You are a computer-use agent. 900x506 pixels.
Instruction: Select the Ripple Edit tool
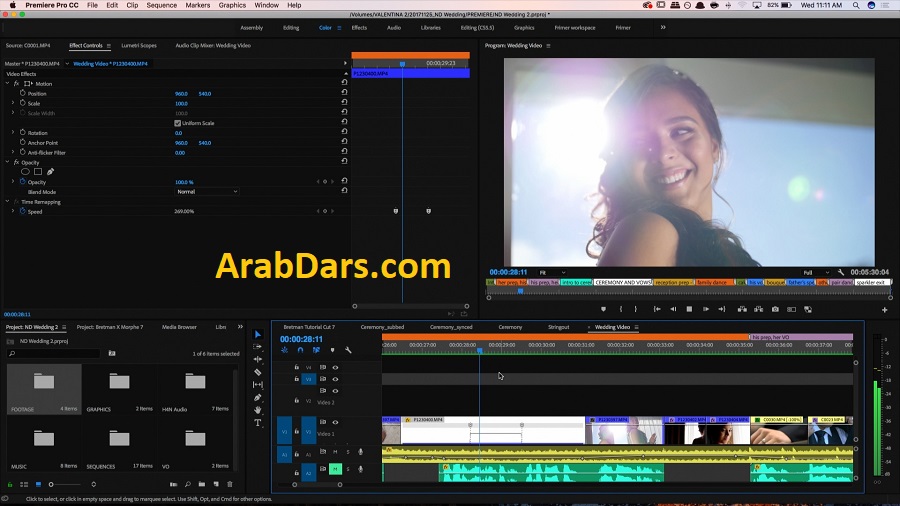(258, 359)
